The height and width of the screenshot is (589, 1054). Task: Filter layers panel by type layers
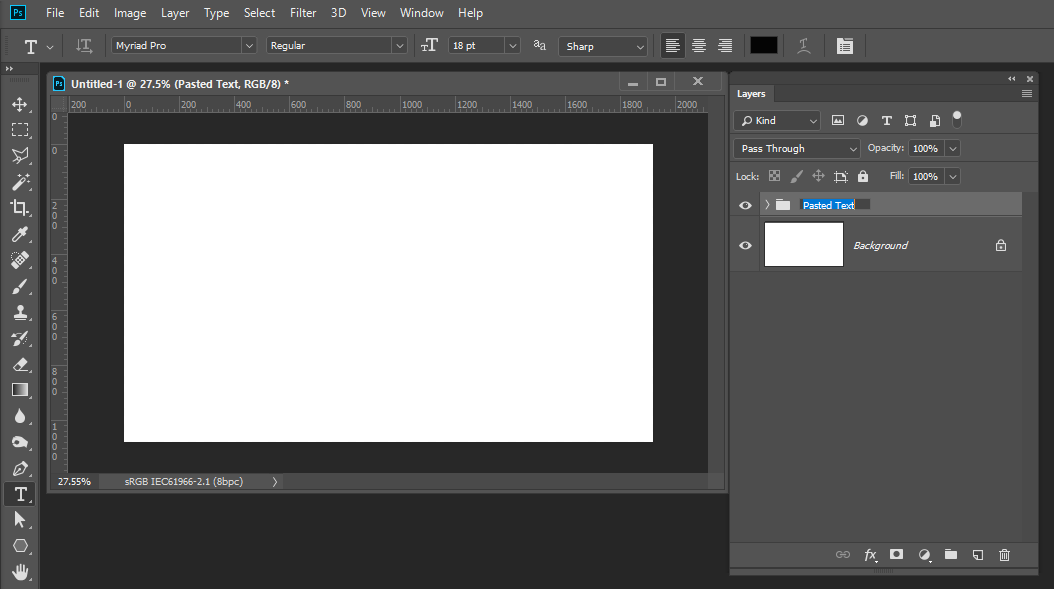point(886,120)
